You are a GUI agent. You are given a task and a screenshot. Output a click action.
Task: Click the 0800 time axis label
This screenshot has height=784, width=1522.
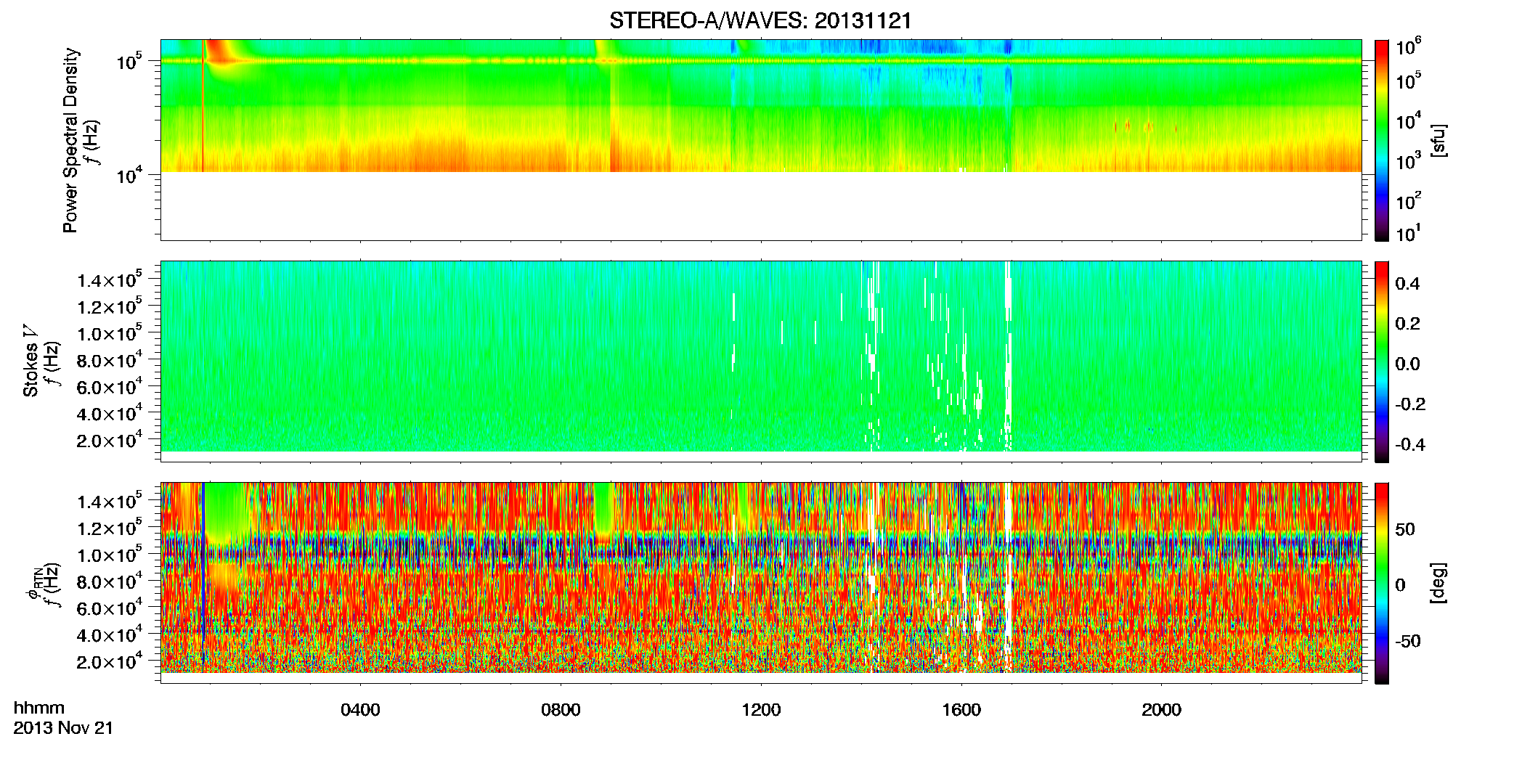click(561, 710)
